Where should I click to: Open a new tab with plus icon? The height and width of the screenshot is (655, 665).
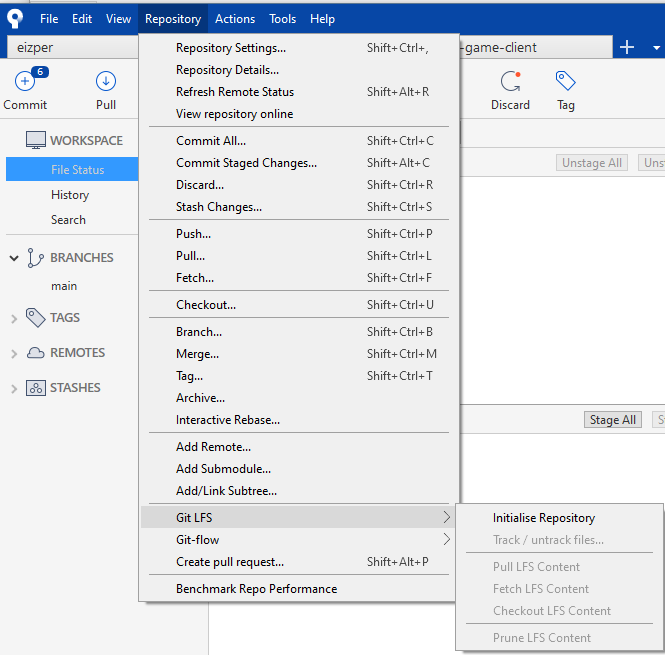[x=627, y=47]
